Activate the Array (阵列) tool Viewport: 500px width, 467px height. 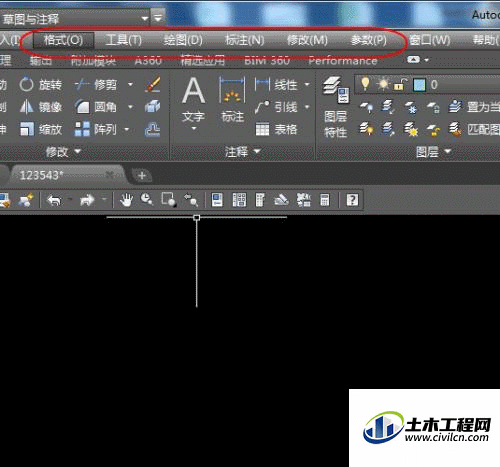point(96,129)
